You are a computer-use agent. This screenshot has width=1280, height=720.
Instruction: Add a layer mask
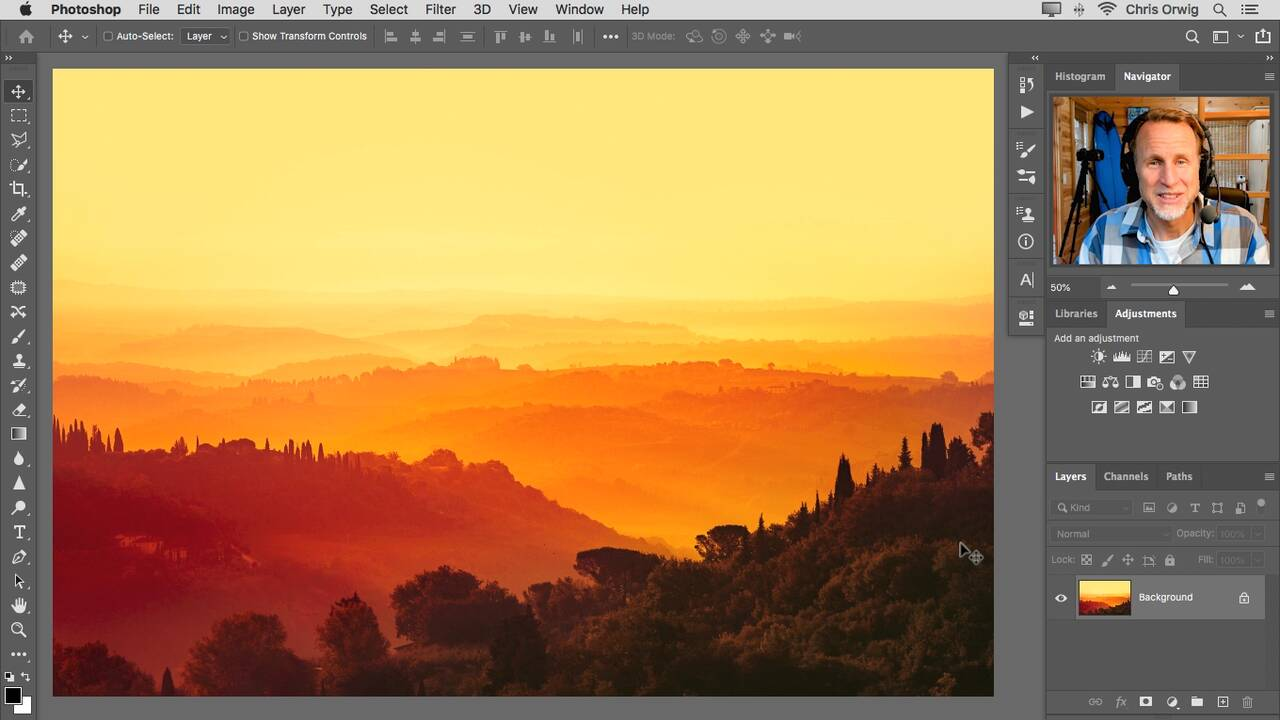click(x=1146, y=702)
